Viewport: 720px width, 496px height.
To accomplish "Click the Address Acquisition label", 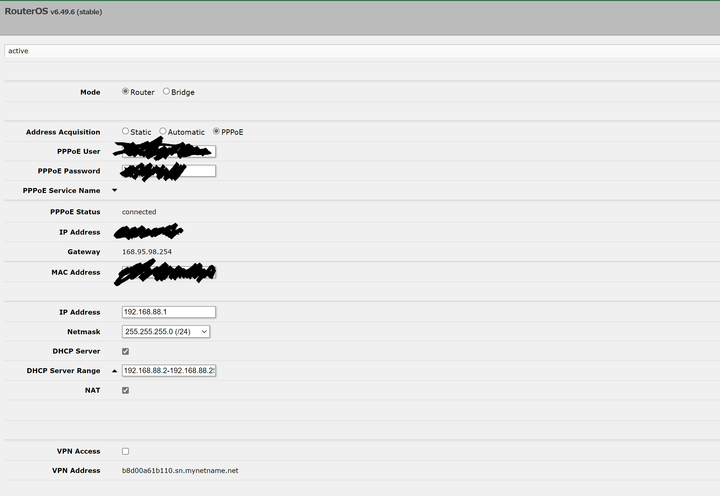I will (63, 132).
